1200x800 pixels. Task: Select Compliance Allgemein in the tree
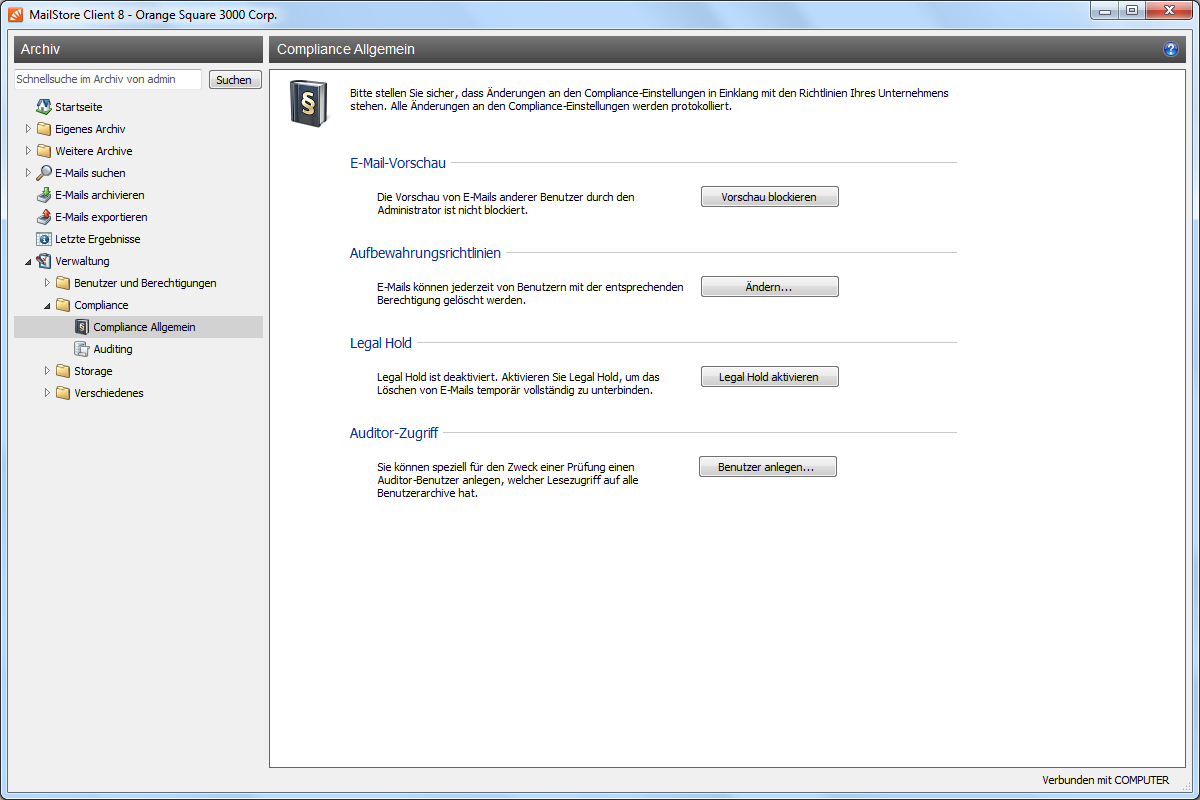[x=144, y=327]
